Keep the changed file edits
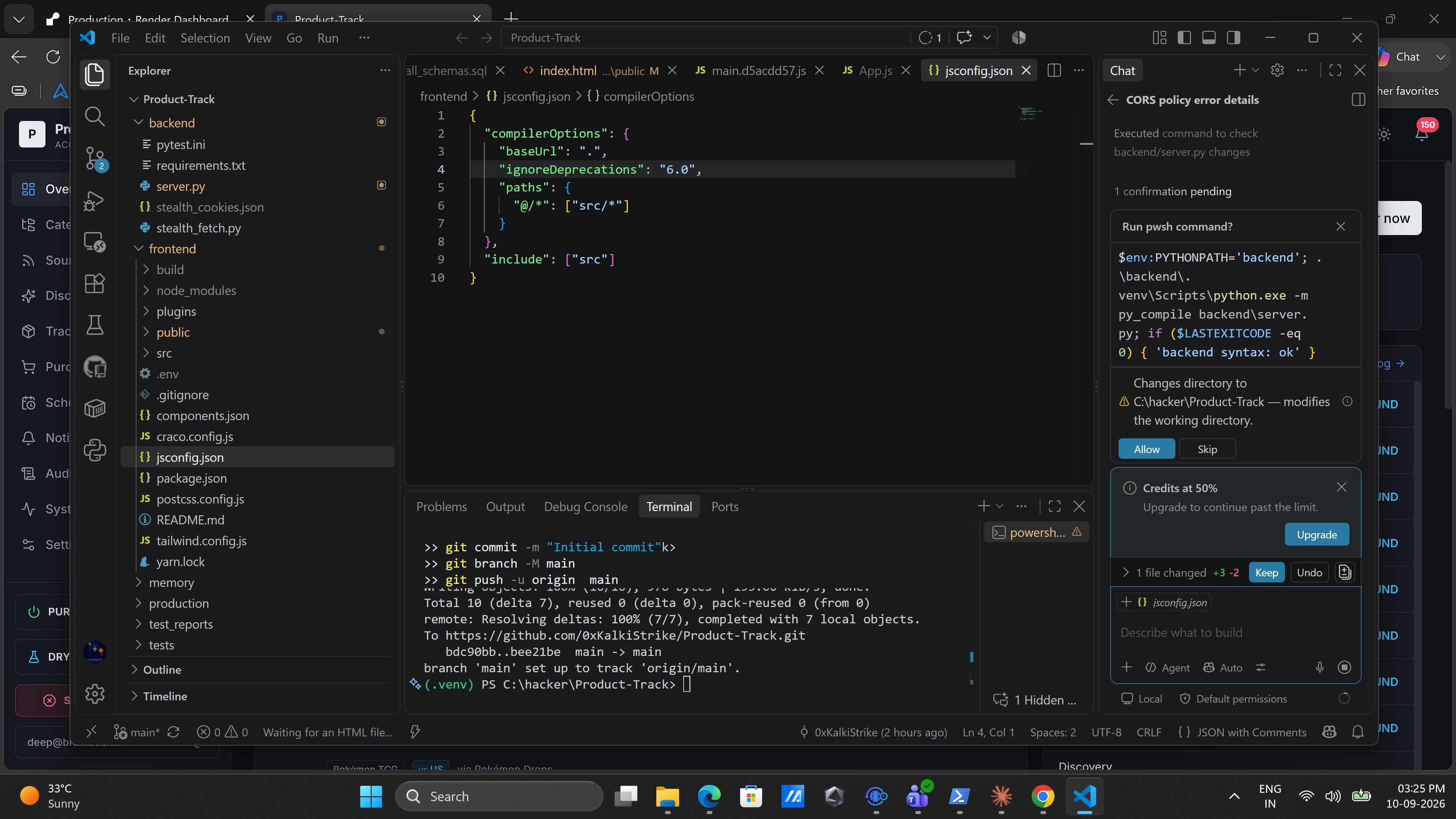 tap(1266, 573)
